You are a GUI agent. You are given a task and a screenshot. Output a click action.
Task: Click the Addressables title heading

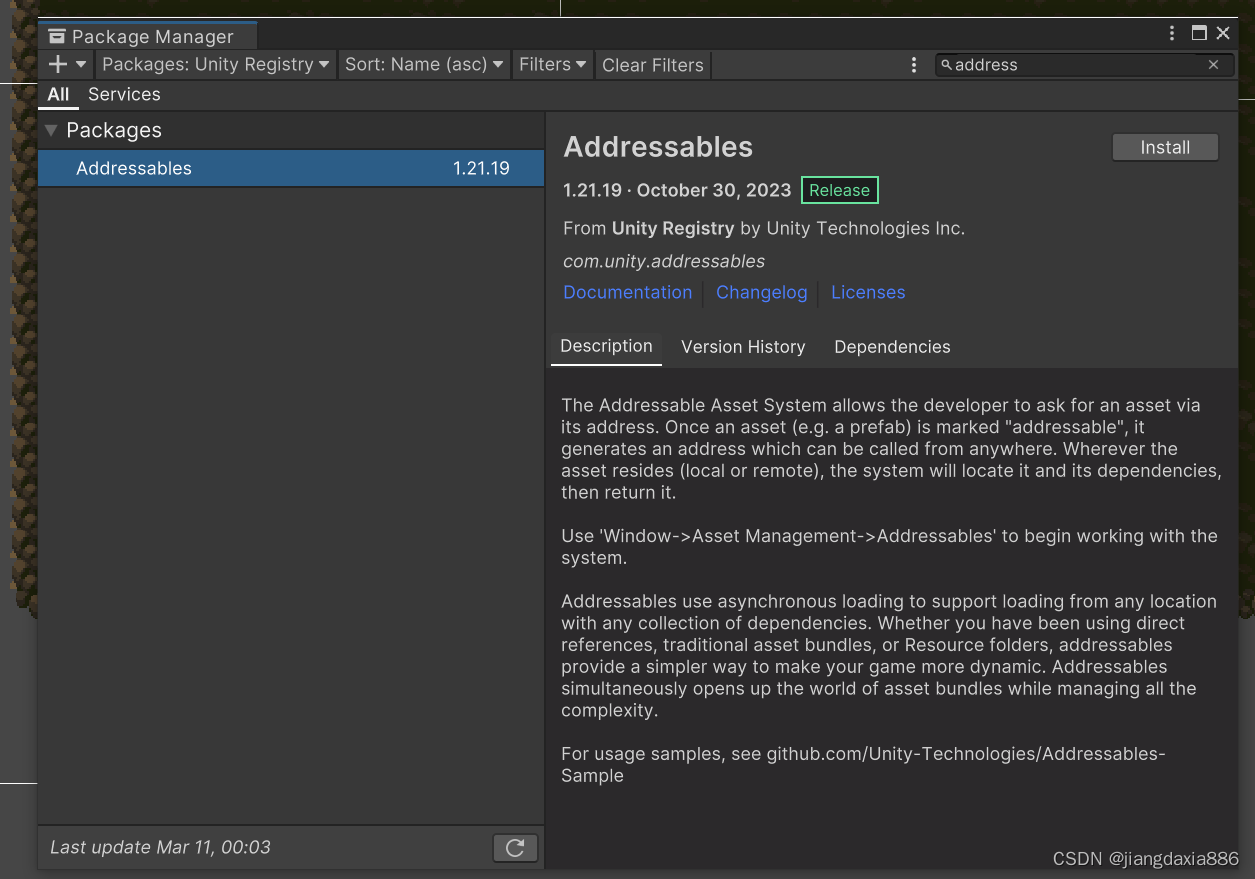click(x=658, y=147)
